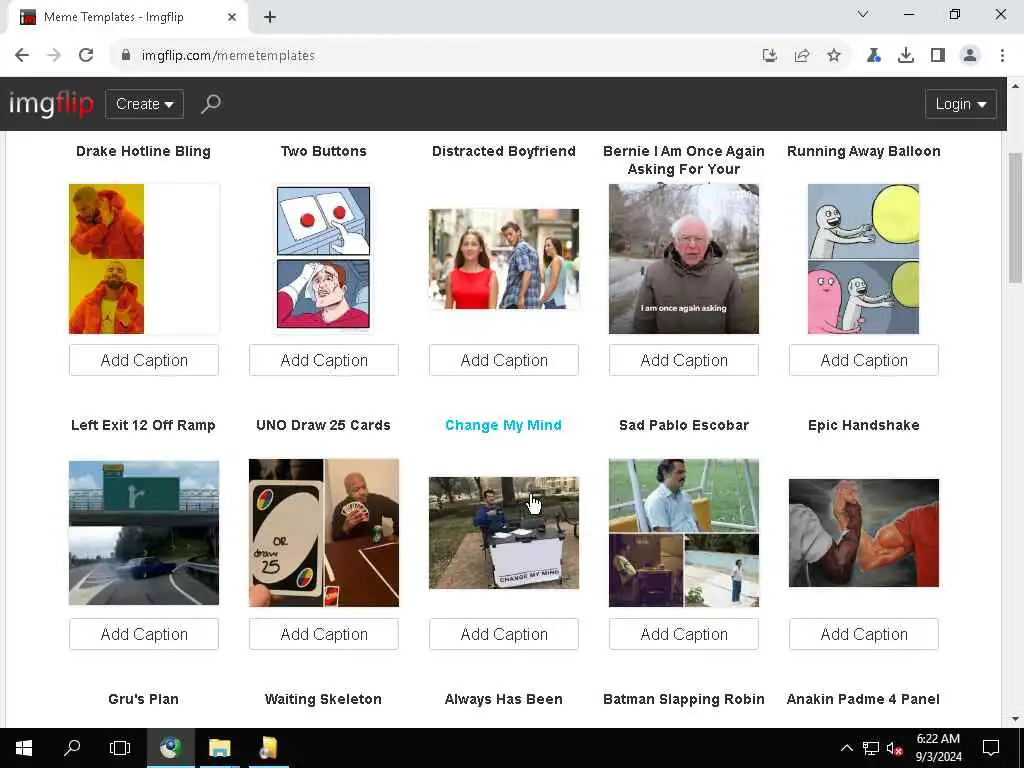Image resolution: width=1024 pixels, height=768 pixels.
Task: Add Caption to UNO Draw 25 Cards
Action: (324, 634)
